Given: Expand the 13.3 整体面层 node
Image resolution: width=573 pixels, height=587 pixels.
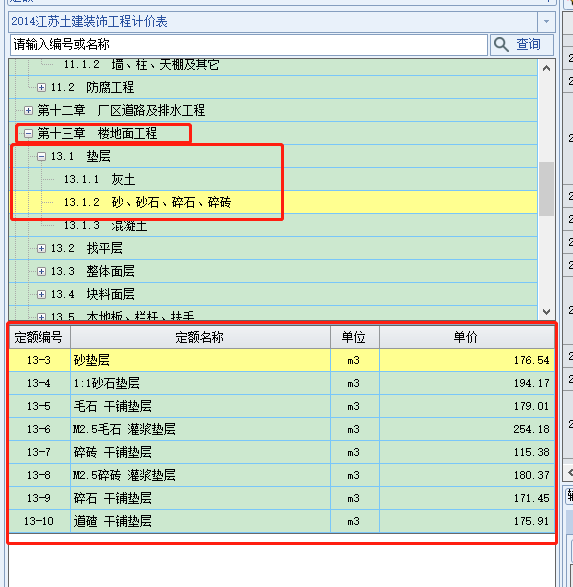Looking at the screenshot, I should [41, 271].
